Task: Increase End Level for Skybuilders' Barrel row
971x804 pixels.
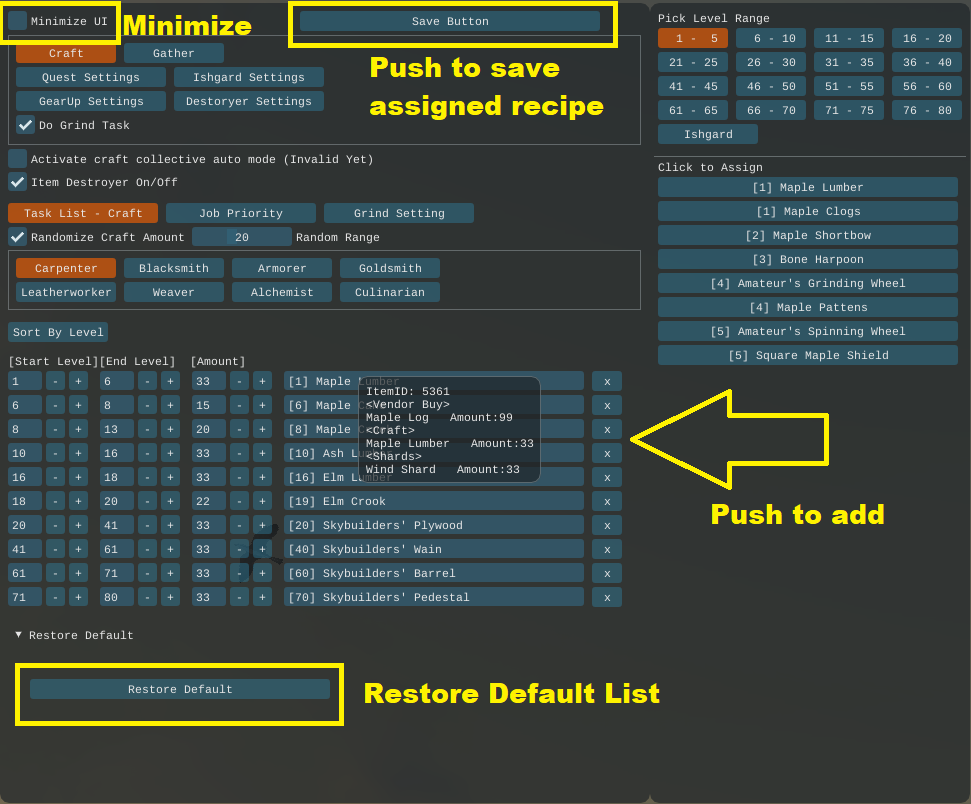Action: coord(170,573)
